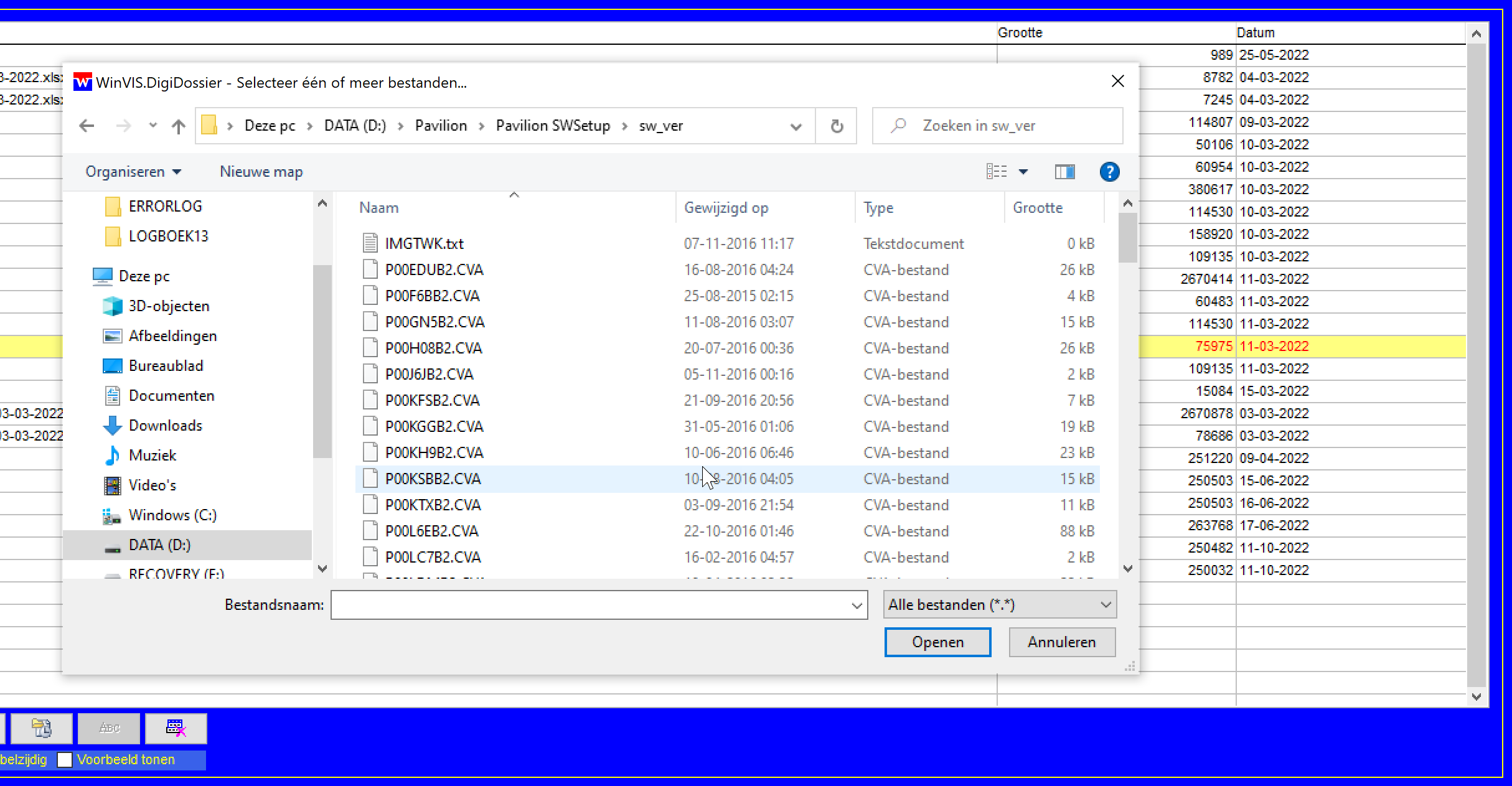Click the Downloads folder icon in sidebar
This screenshot has width=1512, height=786.
[112, 426]
